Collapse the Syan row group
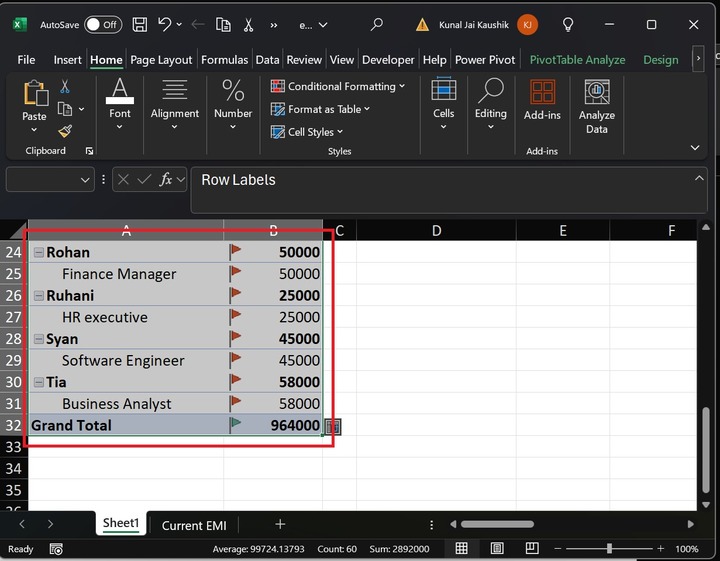The image size is (720, 561). pyautogui.click(x=38, y=339)
